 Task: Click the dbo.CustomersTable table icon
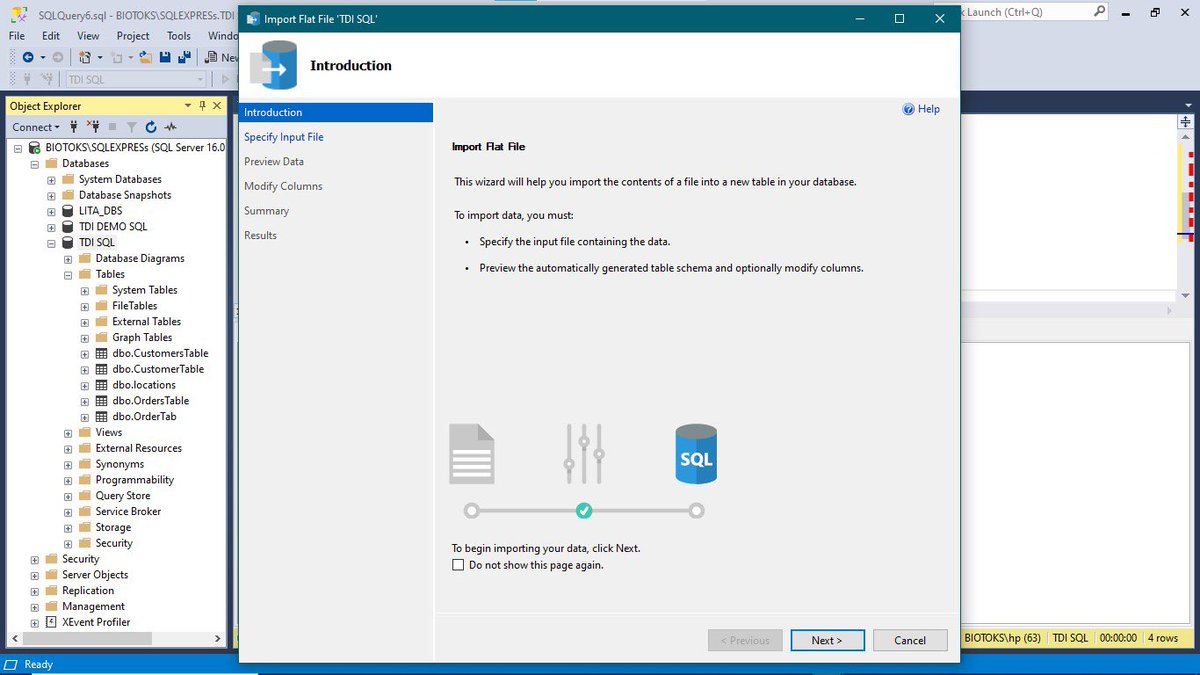(x=101, y=353)
